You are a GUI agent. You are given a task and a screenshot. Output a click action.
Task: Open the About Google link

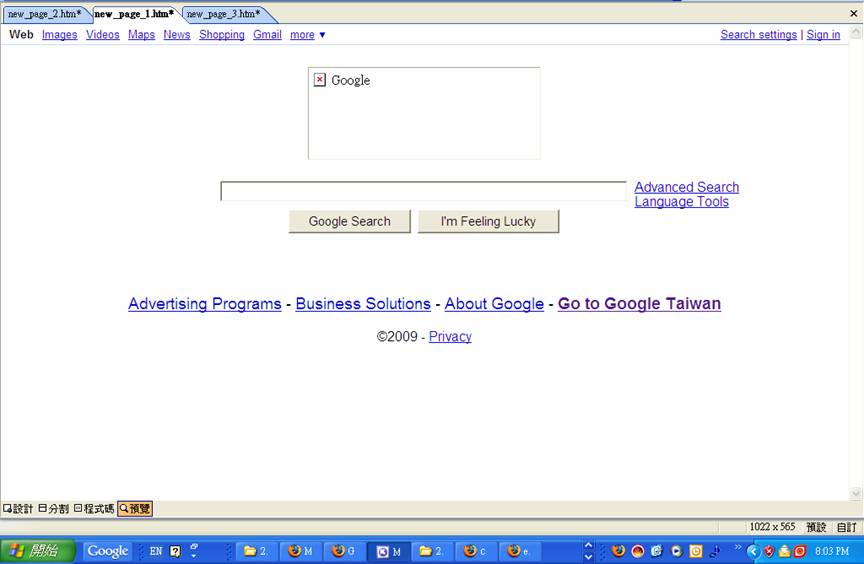[x=494, y=304]
